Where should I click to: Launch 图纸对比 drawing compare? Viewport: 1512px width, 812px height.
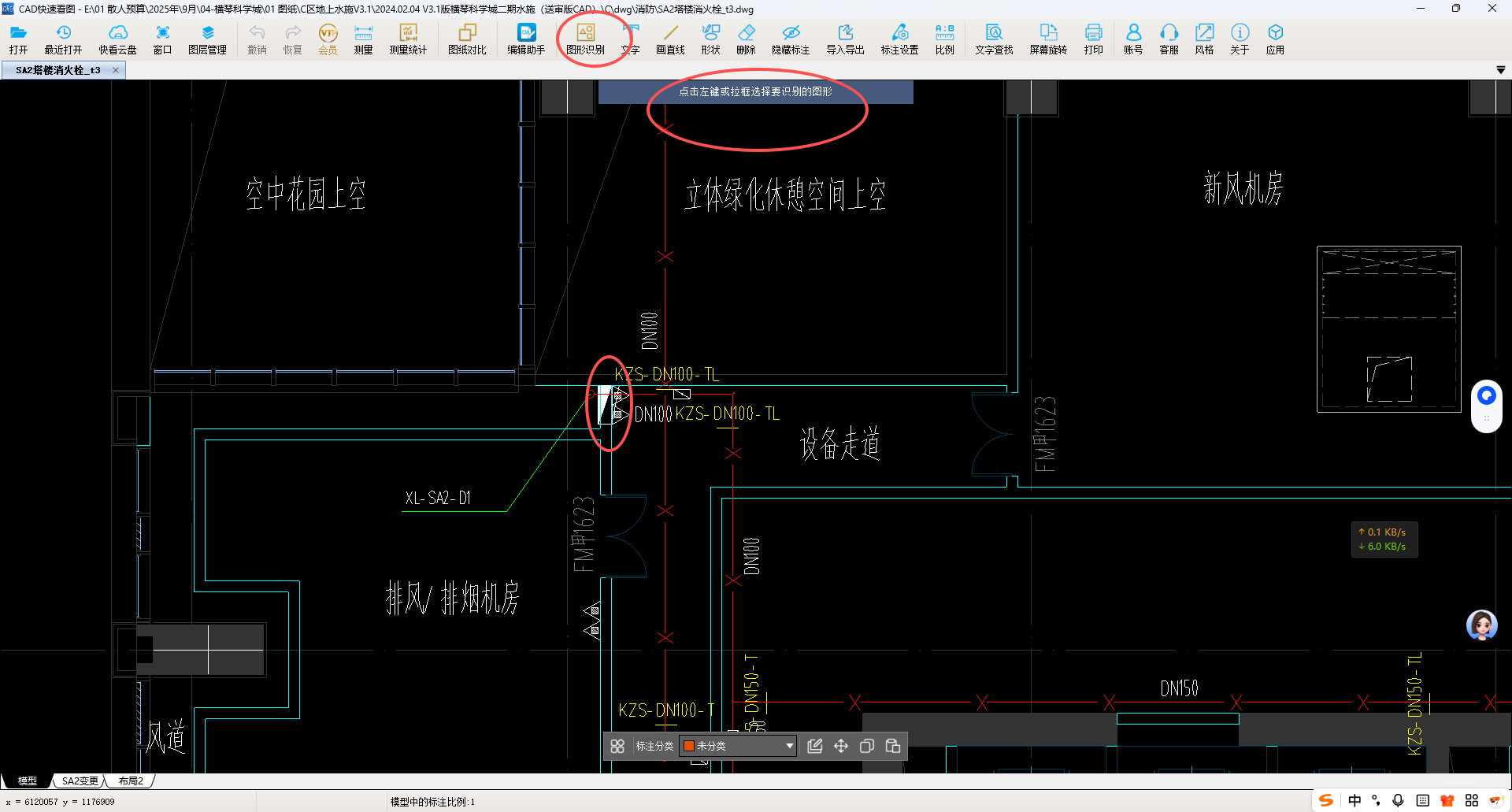tap(467, 39)
